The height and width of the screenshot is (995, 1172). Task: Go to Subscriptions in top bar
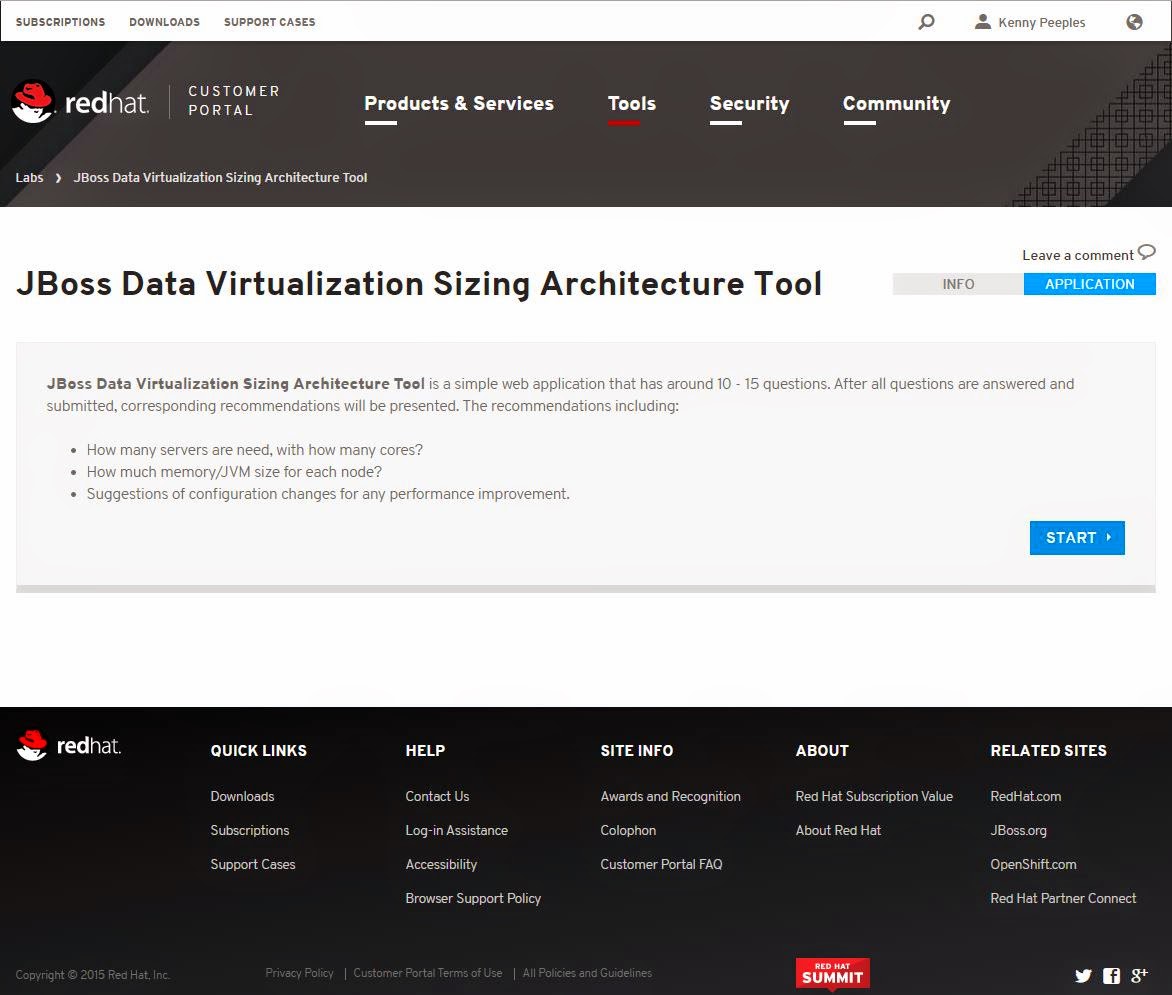click(61, 22)
